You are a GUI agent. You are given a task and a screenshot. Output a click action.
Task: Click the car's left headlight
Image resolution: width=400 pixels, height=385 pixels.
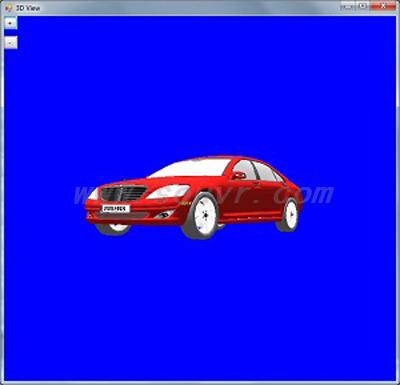pyautogui.click(x=168, y=192)
